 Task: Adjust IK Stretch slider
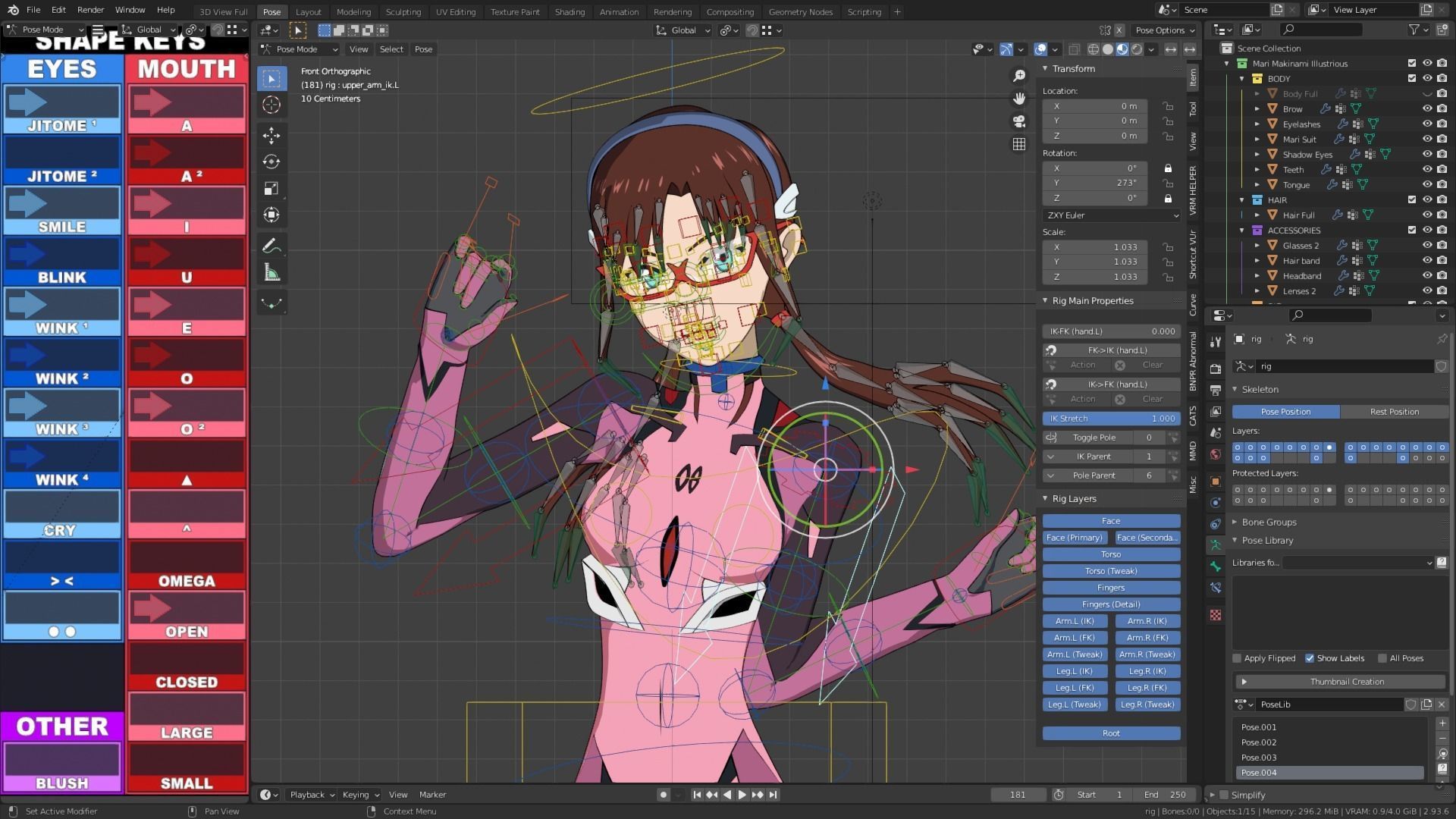coord(1111,419)
